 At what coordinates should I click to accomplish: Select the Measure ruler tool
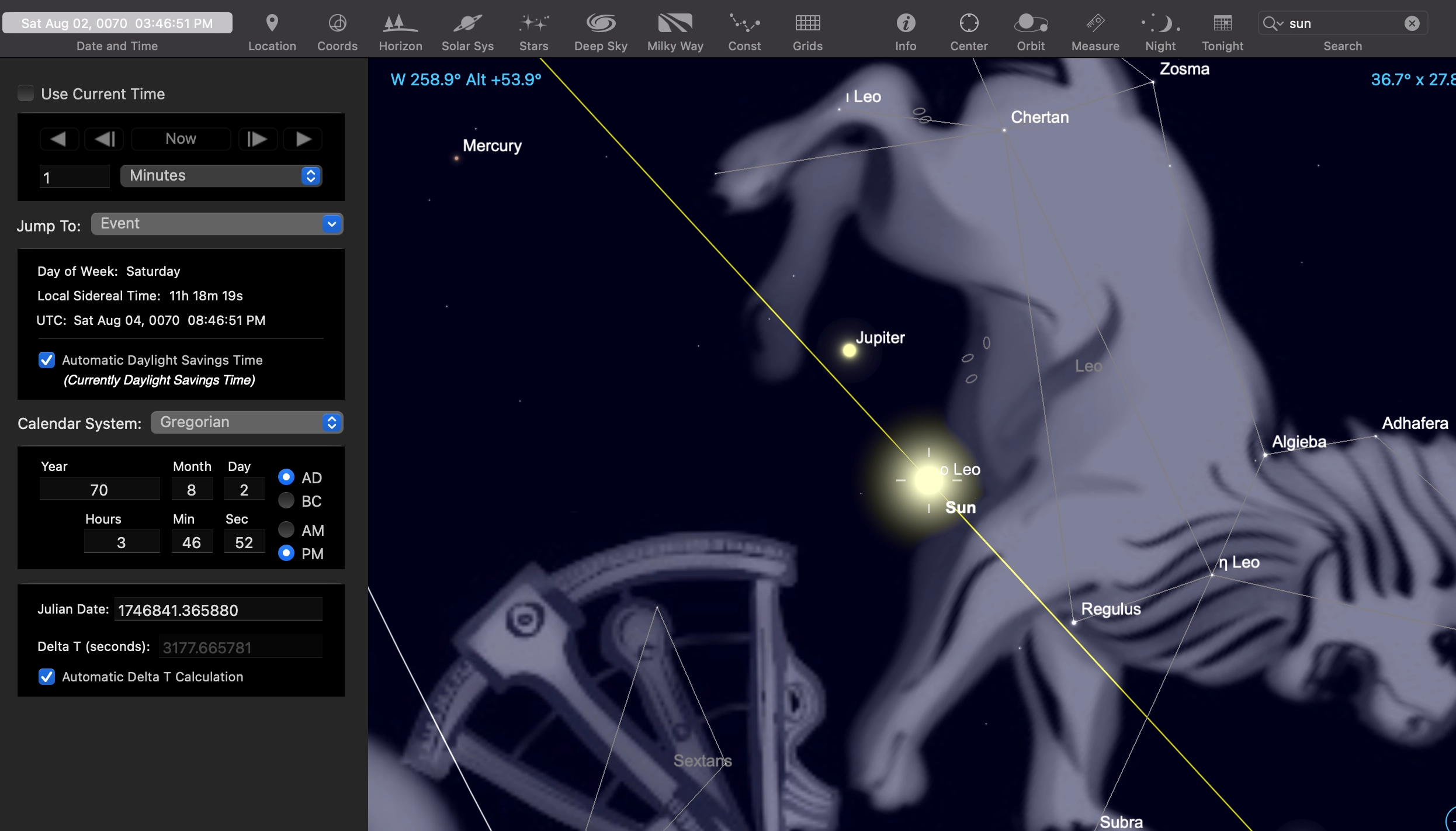coord(1095,23)
